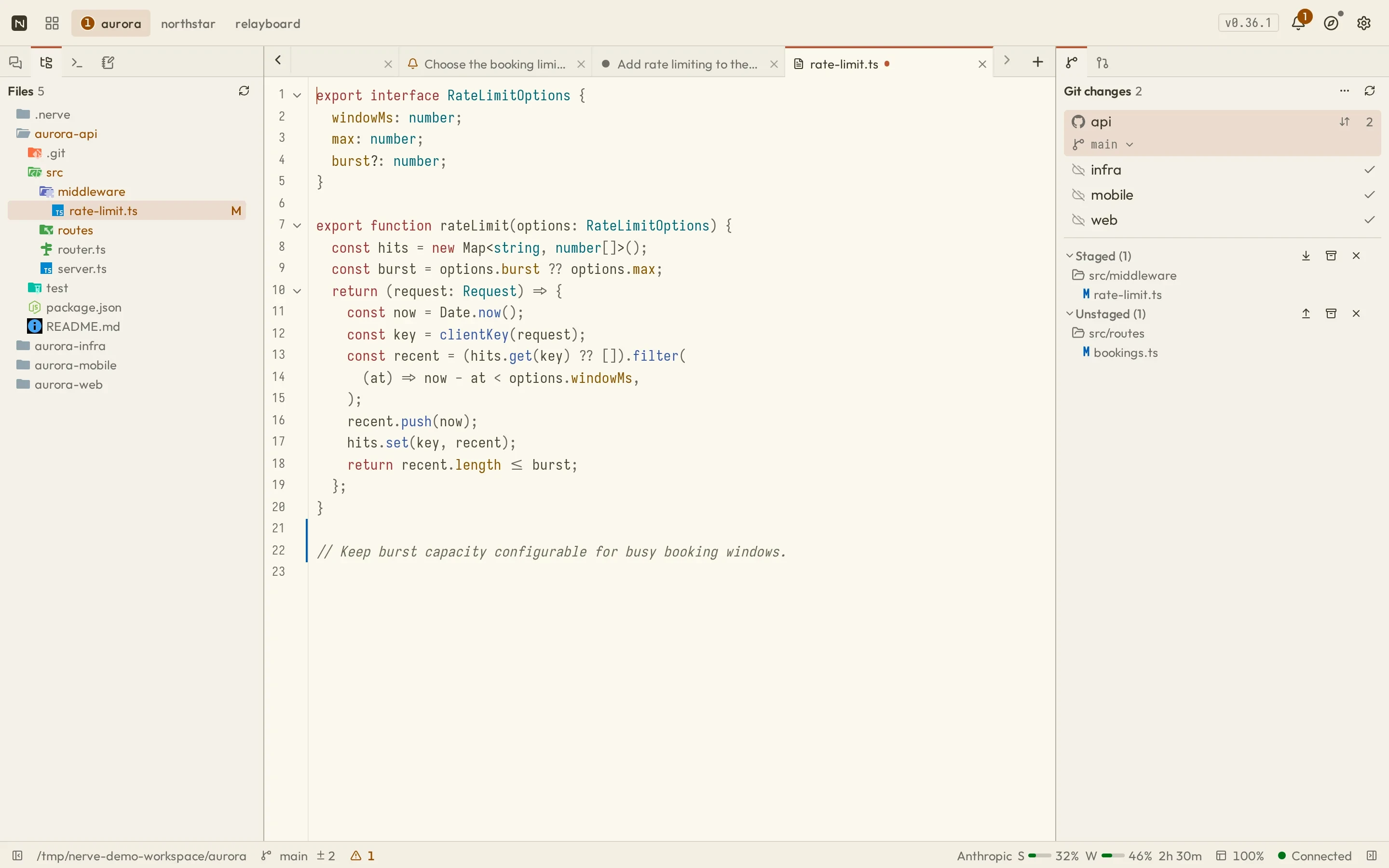
Task: Toggle visibility of mobile repository
Action: [1078, 195]
